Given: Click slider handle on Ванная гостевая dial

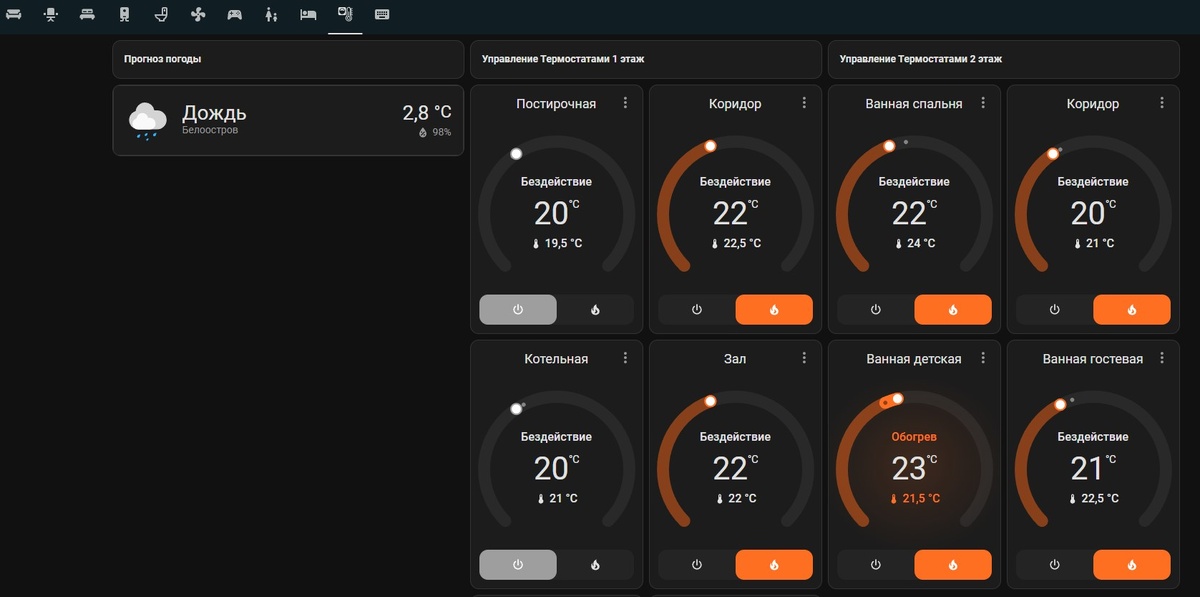Looking at the screenshot, I should [1060, 404].
